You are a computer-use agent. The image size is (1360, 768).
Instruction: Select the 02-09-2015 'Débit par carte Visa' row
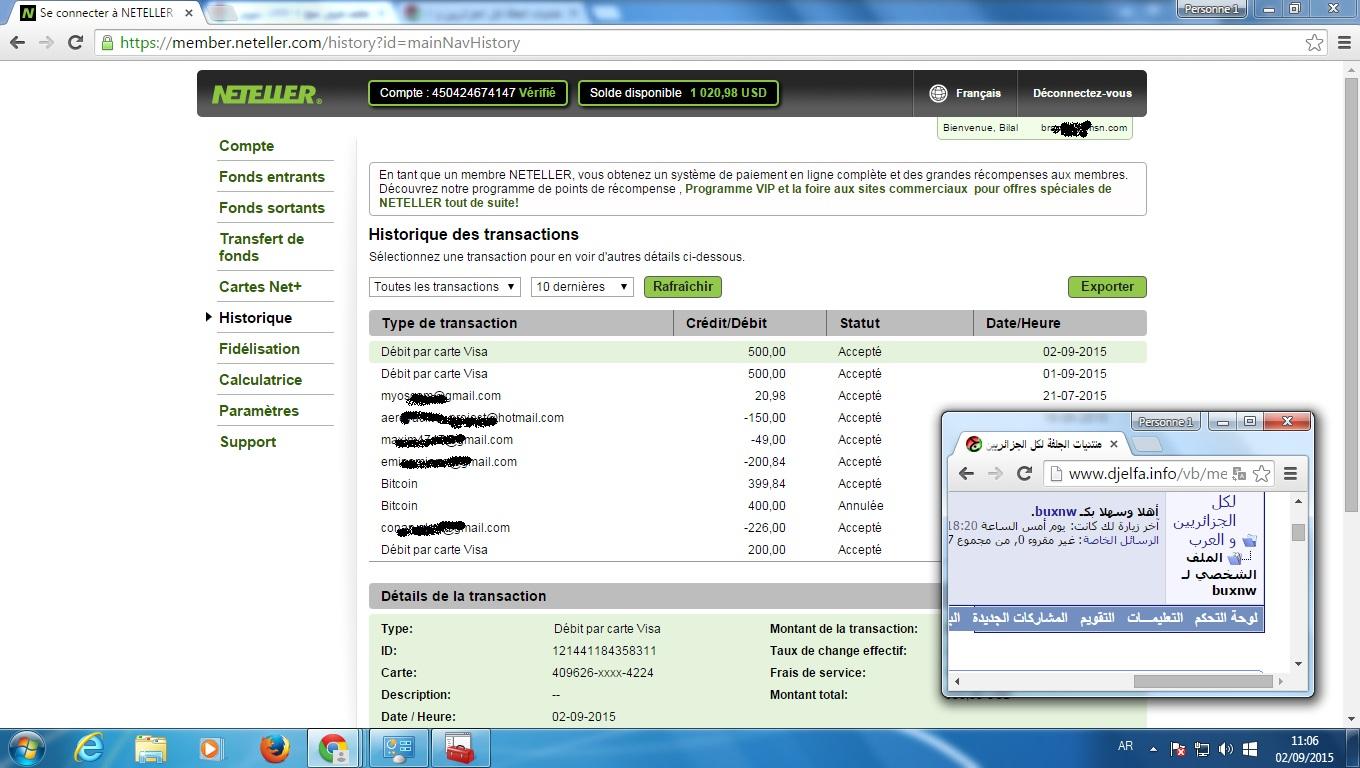coord(757,352)
